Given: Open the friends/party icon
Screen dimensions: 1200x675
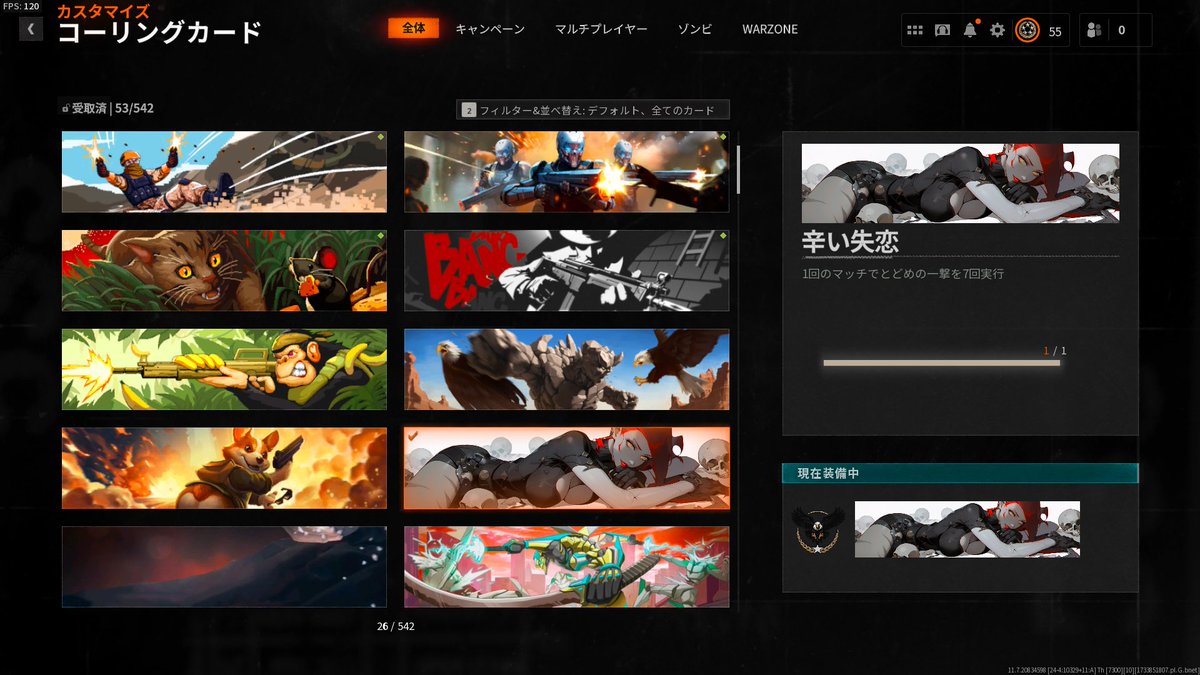Looking at the screenshot, I should coord(1094,30).
